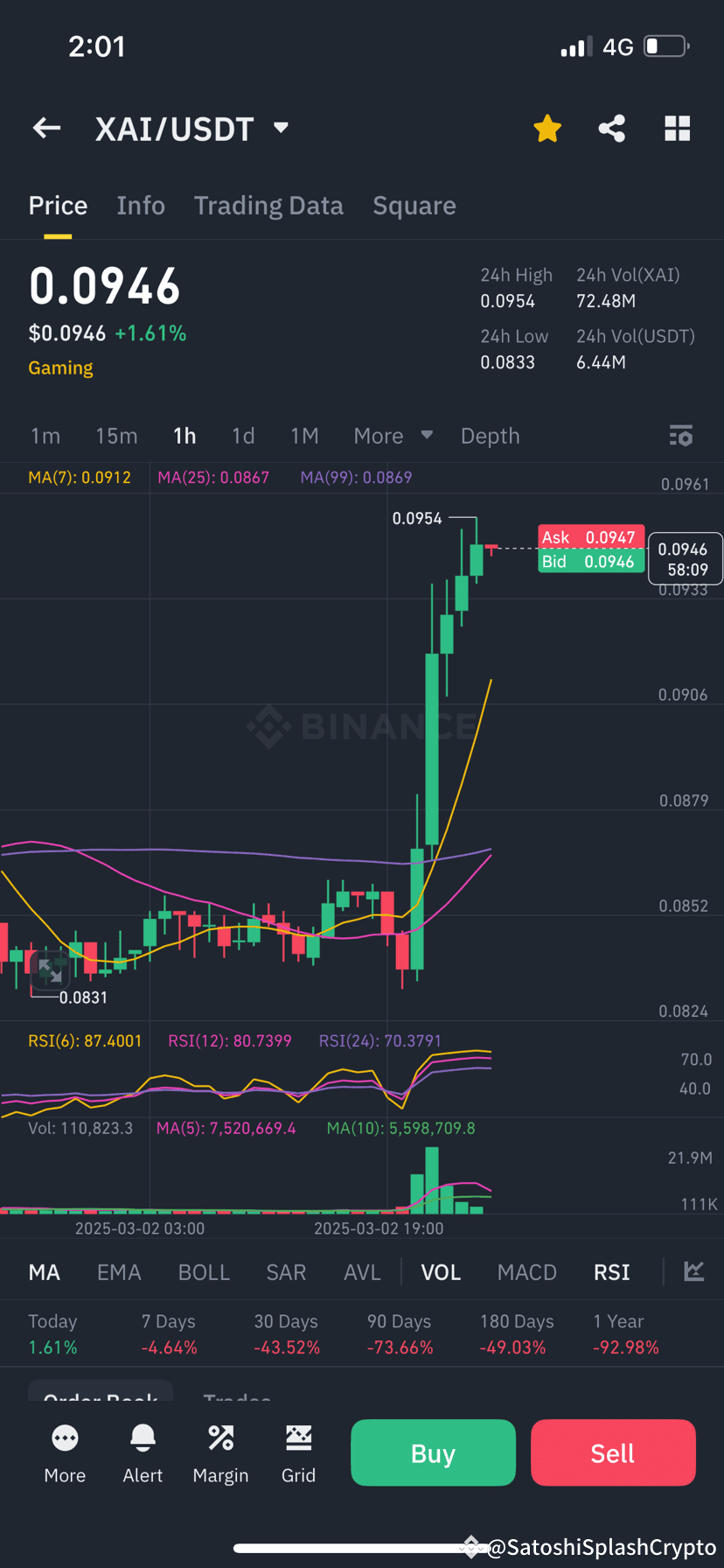
Task: Toggle the MACD sub-indicator
Action: 527,1272
